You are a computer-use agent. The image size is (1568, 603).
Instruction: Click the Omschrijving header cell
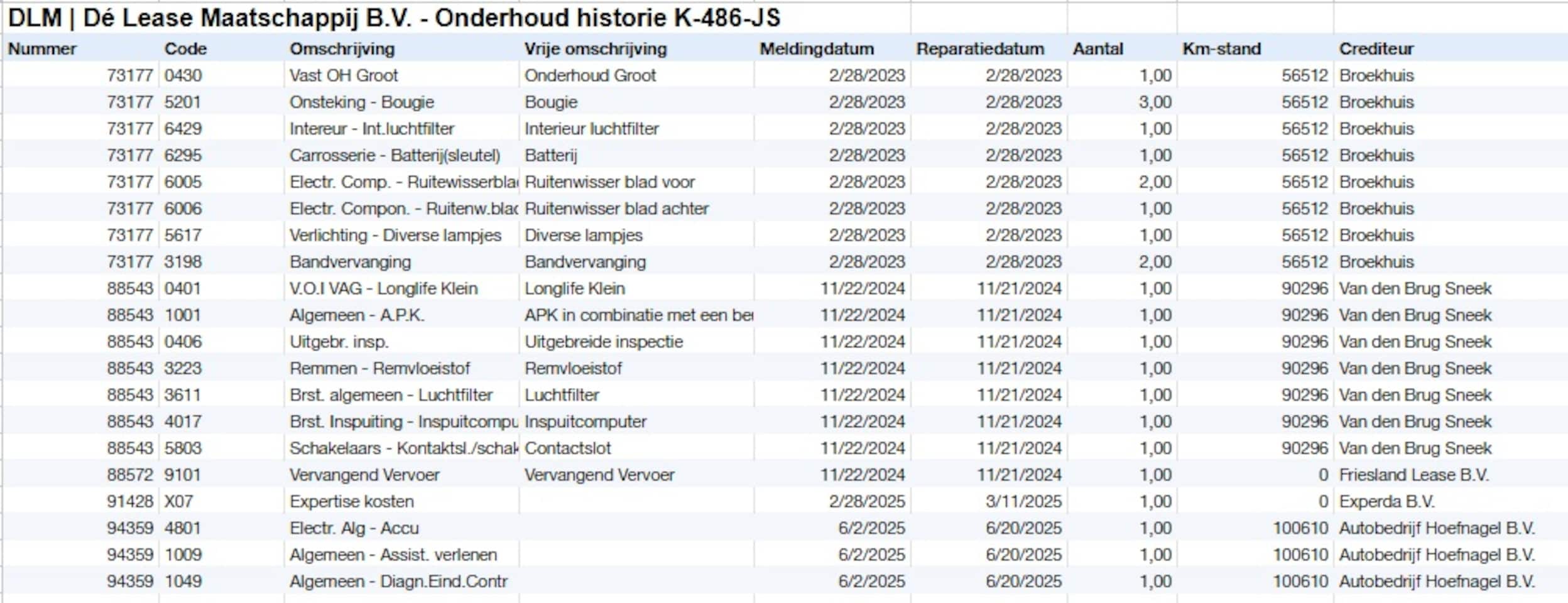coord(342,49)
